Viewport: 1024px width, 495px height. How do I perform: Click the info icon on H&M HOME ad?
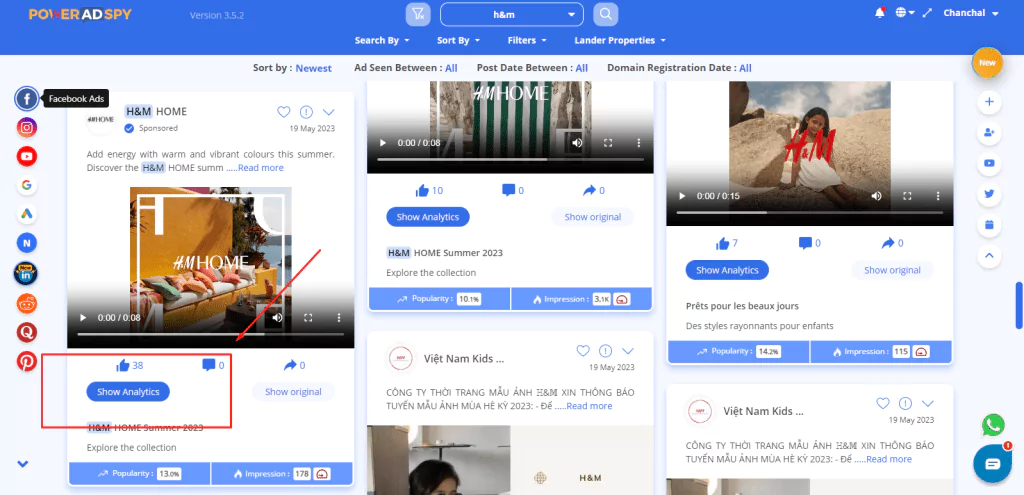[306, 112]
